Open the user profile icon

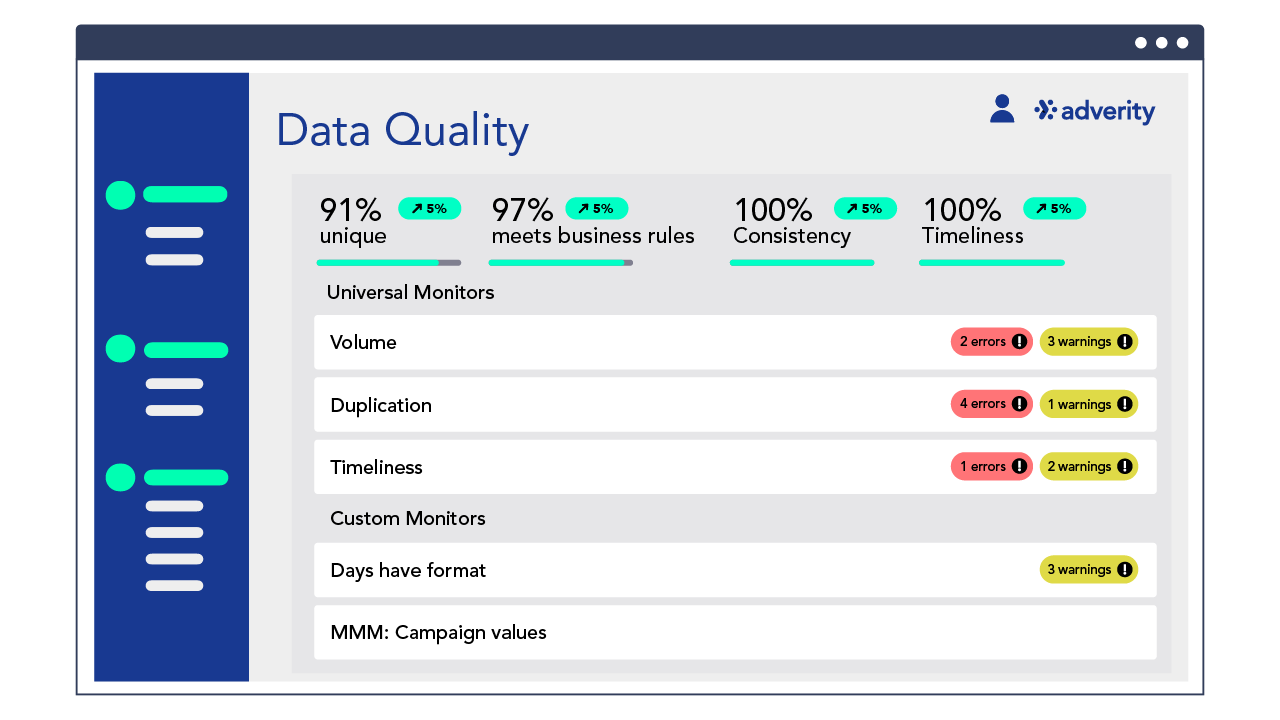(x=1002, y=109)
